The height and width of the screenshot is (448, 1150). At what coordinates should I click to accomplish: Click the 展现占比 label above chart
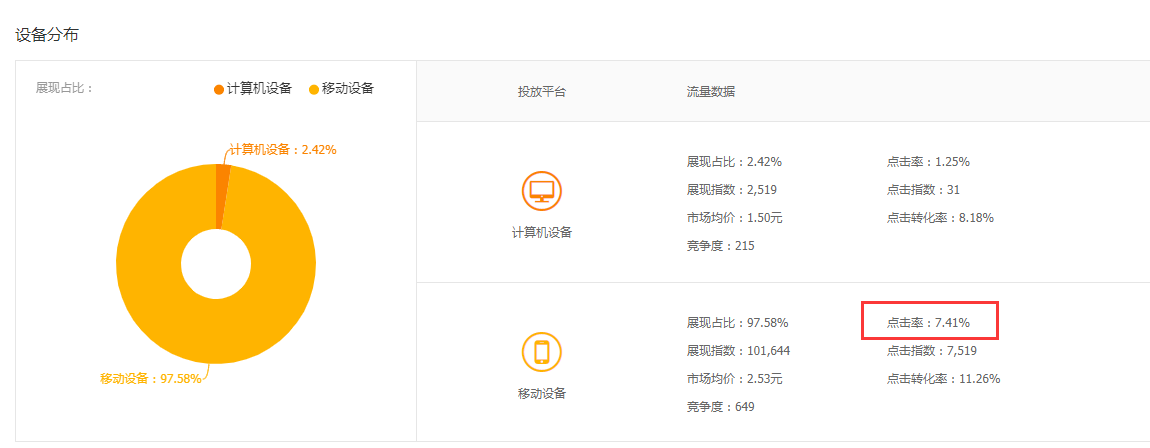pyautogui.click(x=65, y=89)
